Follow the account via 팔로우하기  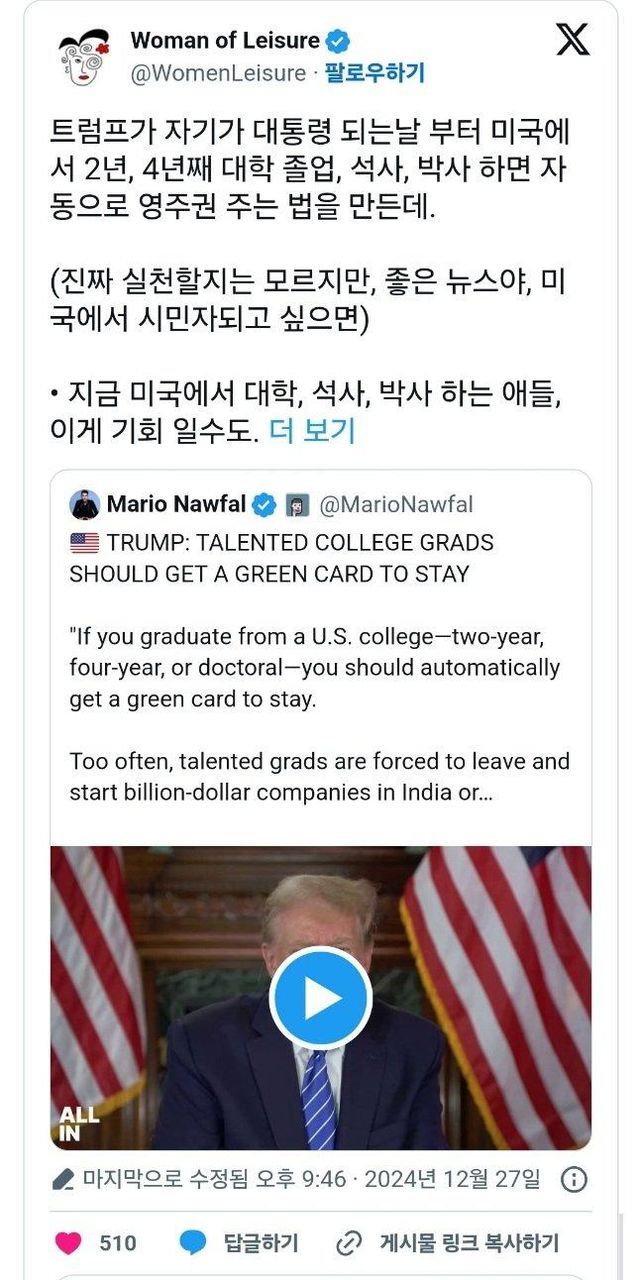[375, 73]
